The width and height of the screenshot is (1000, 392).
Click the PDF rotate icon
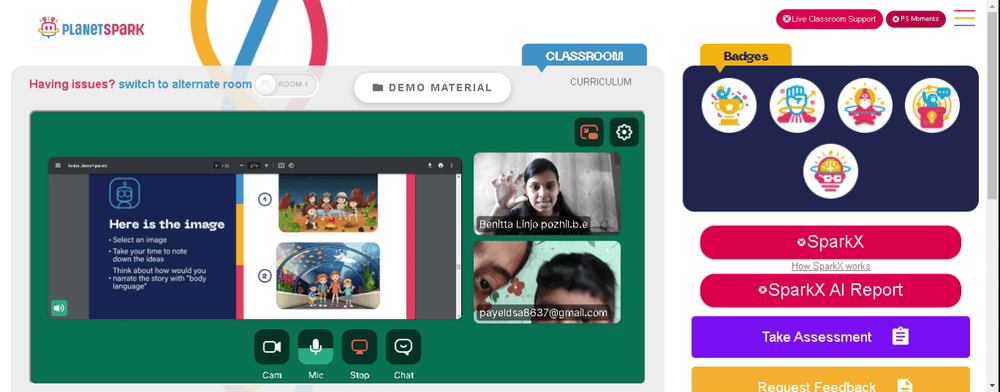click(291, 166)
